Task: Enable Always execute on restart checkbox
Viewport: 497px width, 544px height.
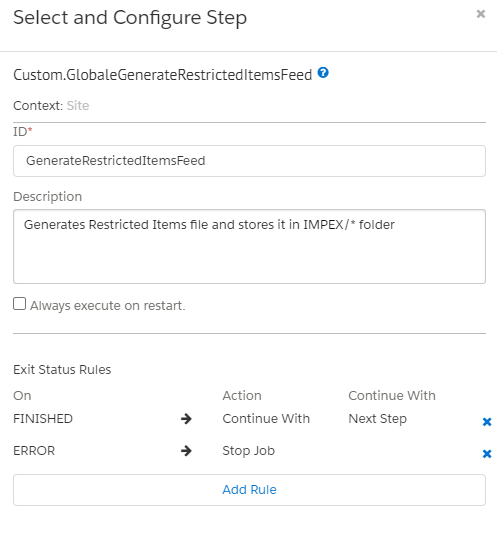Action: tap(19, 304)
